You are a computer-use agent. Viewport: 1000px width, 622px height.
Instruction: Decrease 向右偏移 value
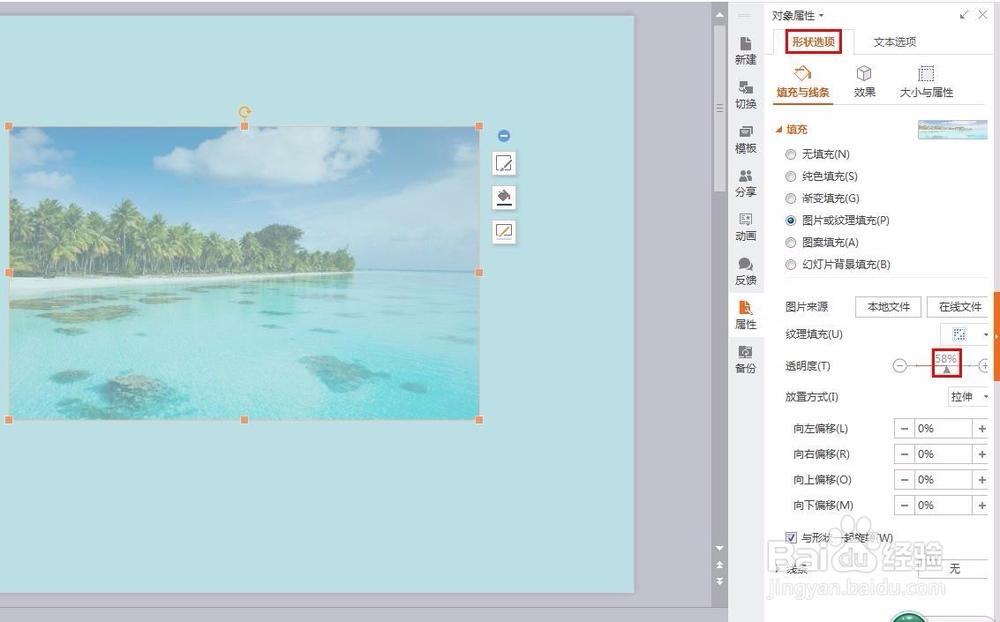pos(904,454)
